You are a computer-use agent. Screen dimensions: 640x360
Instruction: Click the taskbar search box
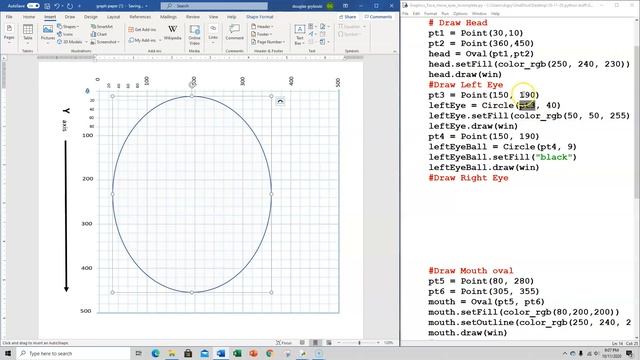[73, 353]
